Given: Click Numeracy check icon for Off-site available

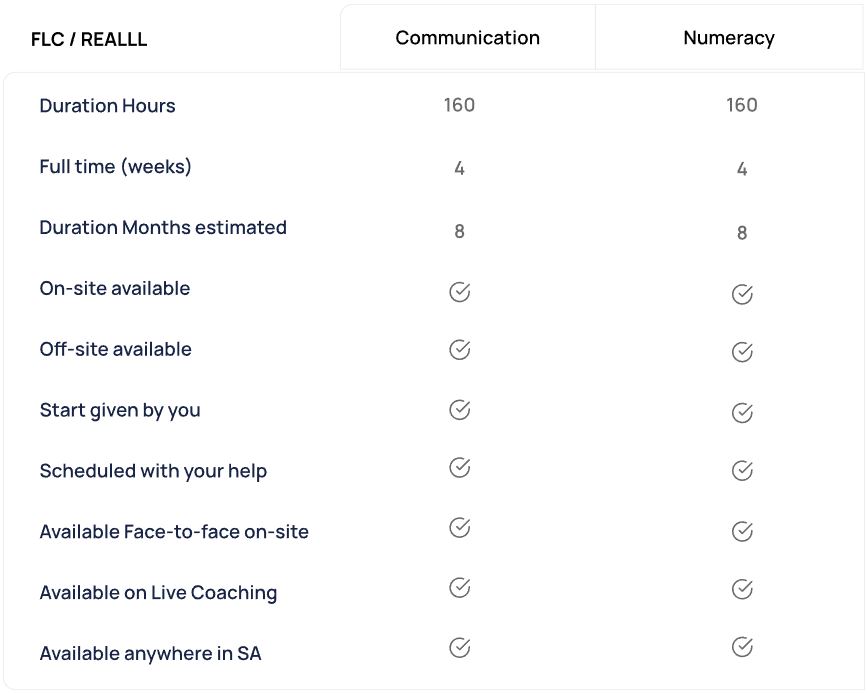Looking at the screenshot, I should coord(742,352).
